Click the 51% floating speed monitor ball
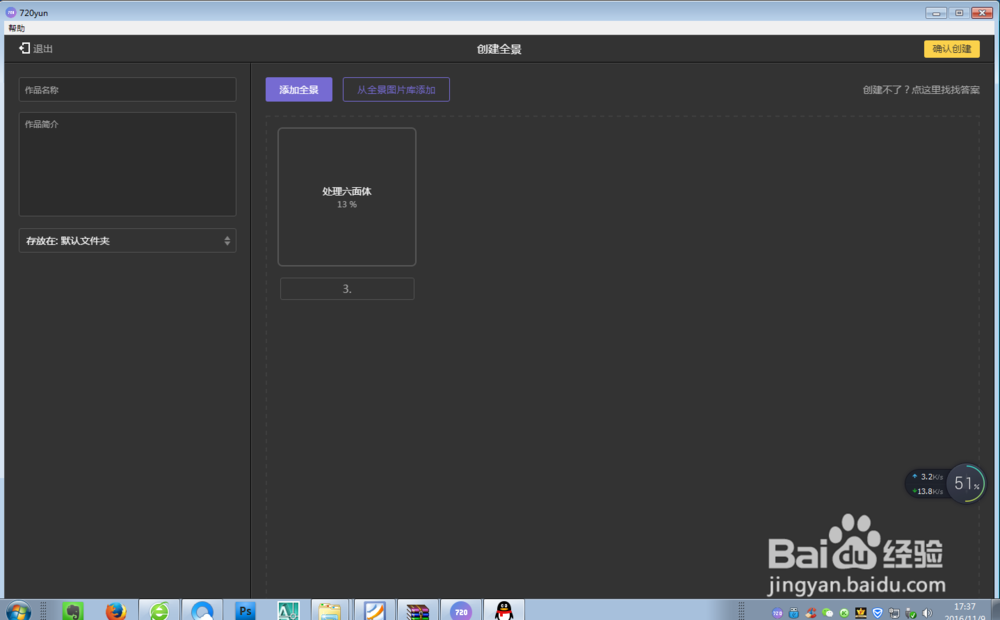The image size is (1000, 620). point(966,483)
